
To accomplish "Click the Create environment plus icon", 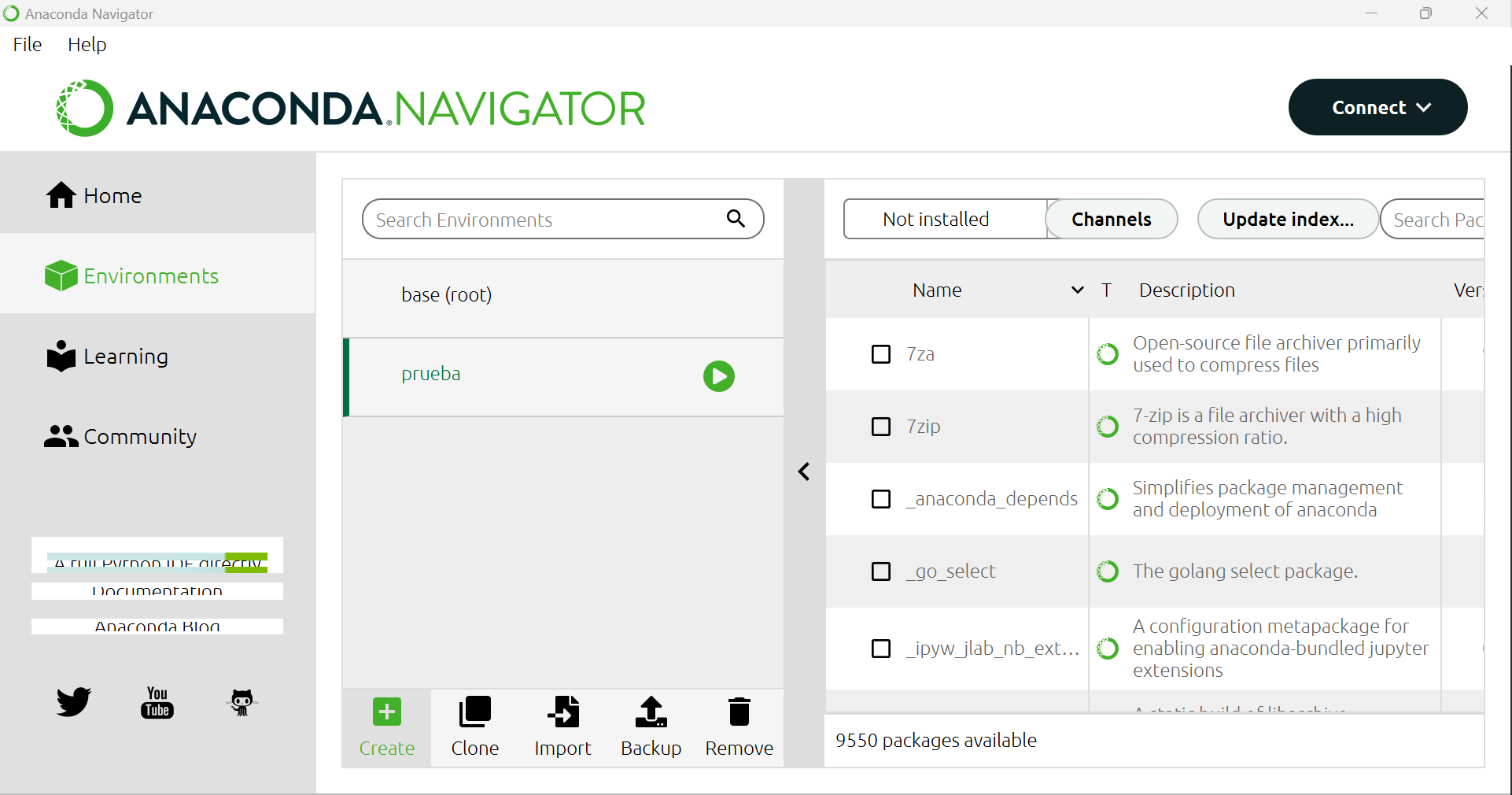I will pyautogui.click(x=386, y=712).
